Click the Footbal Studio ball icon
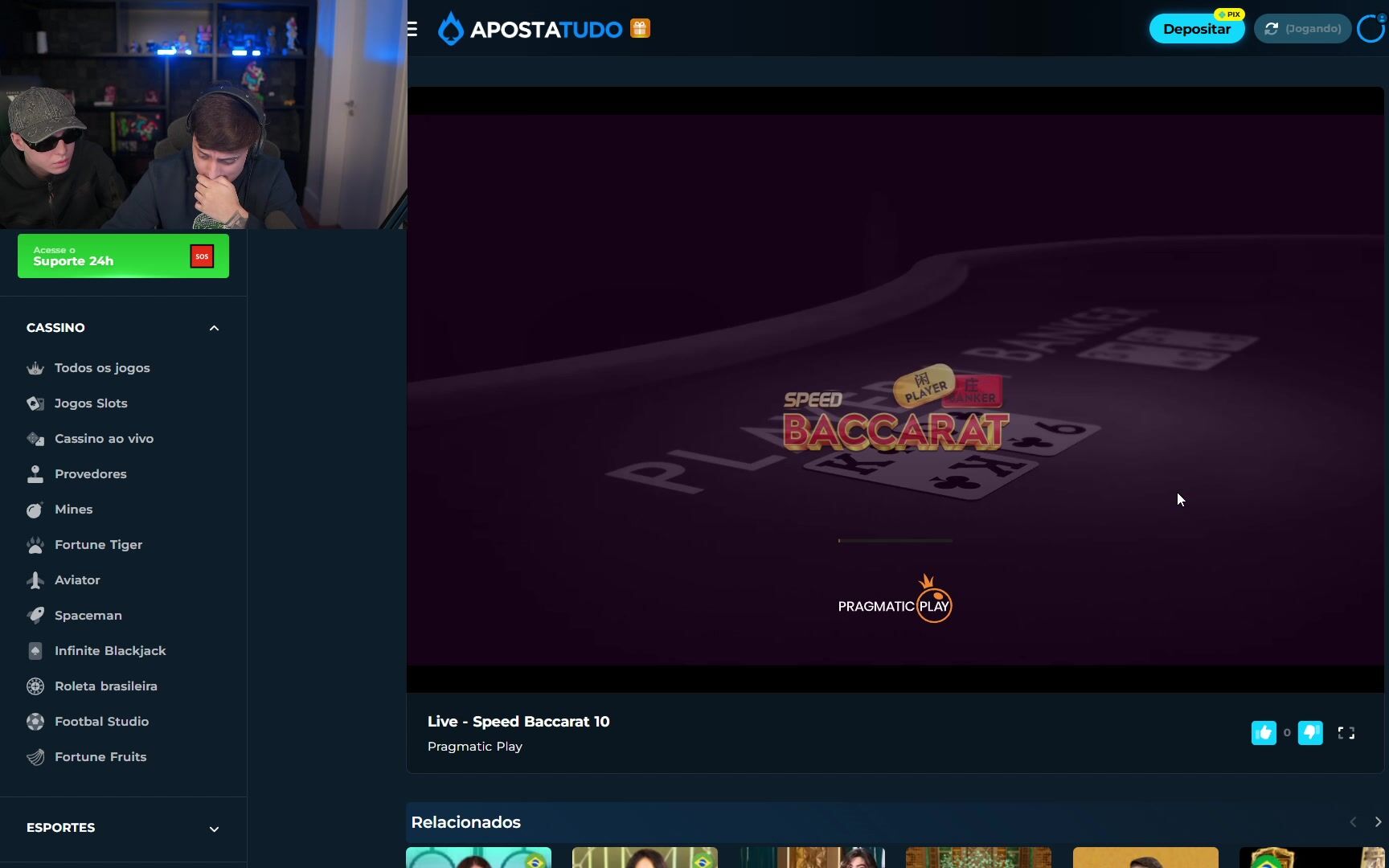Viewport: 1389px width, 868px height. tap(35, 722)
